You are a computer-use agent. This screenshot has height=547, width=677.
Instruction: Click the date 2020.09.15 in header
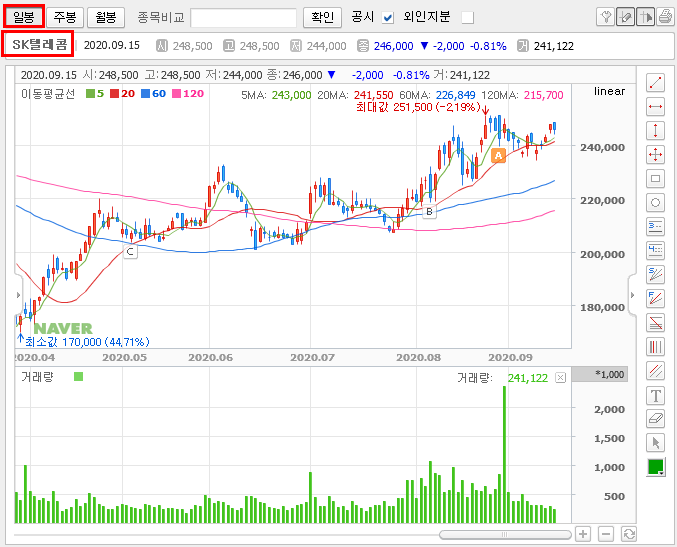[112, 45]
